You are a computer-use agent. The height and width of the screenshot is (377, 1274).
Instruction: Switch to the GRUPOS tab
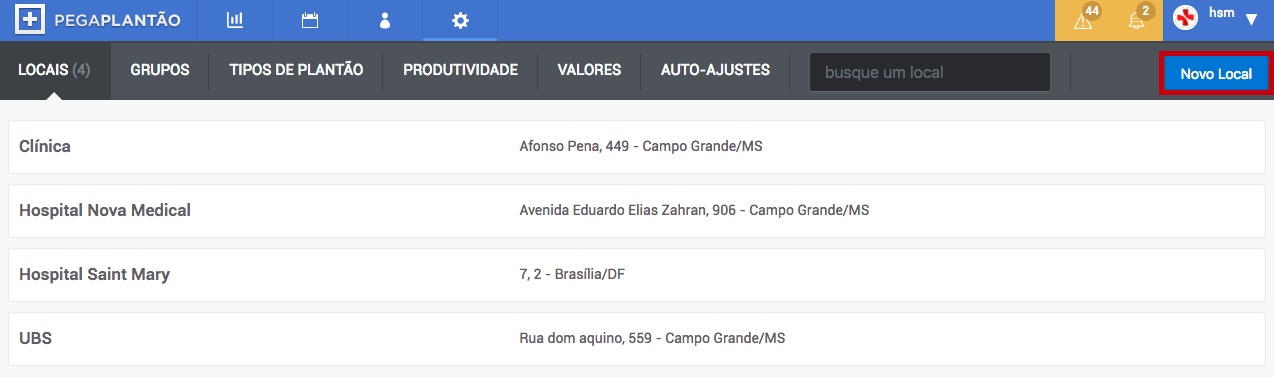pyautogui.click(x=160, y=70)
